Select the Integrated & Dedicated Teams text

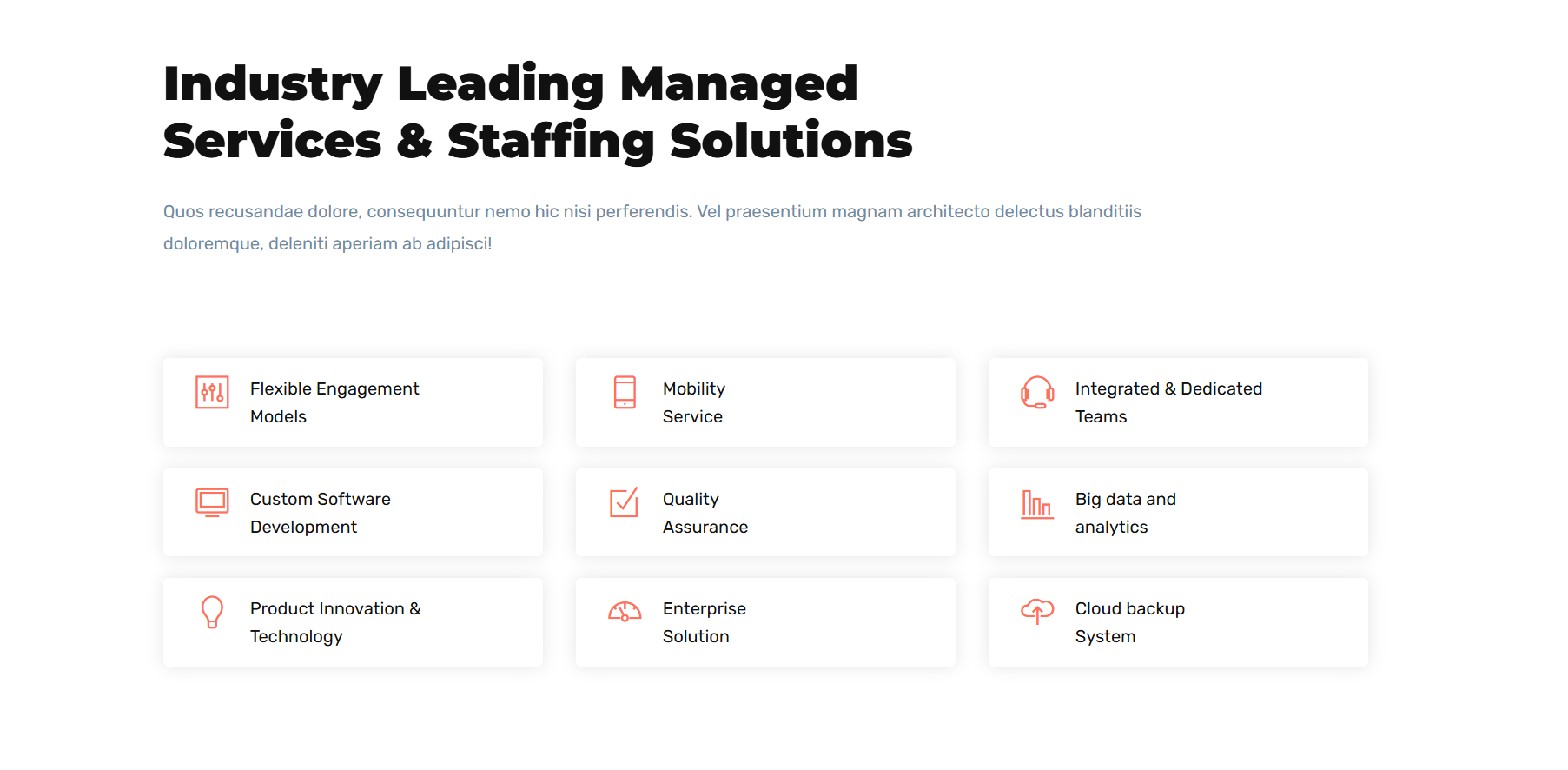tap(1168, 402)
